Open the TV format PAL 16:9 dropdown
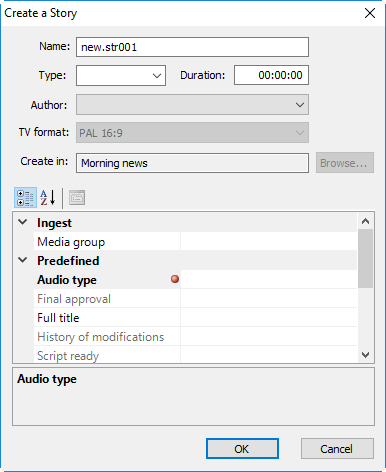The width and height of the screenshot is (386, 472). click(192, 133)
